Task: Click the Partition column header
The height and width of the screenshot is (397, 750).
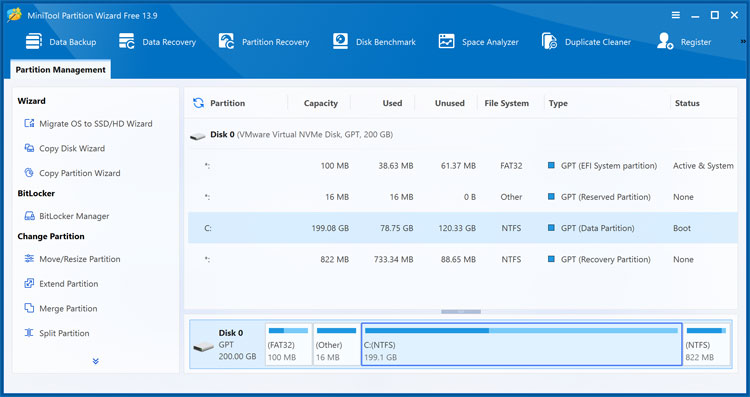Action: point(227,103)
